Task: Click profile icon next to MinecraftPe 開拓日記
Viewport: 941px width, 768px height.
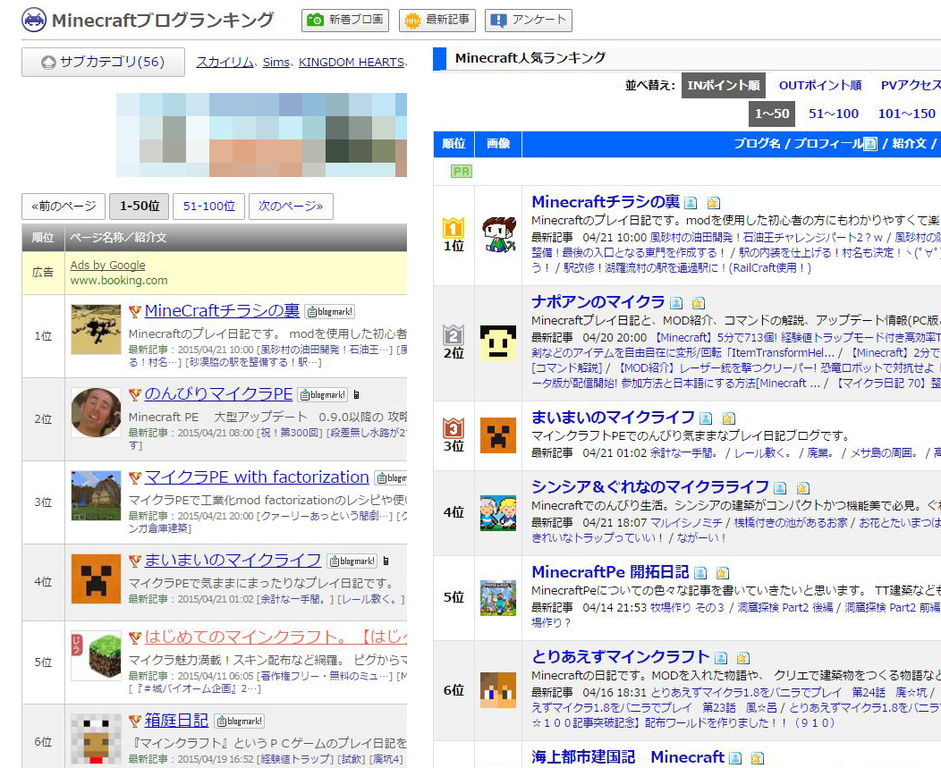Action: point(700,573)
